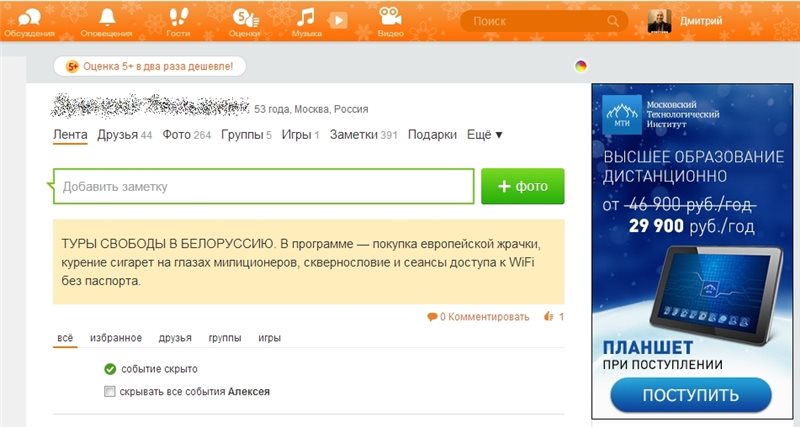Click the Оценка 5+ в два раза дешевле promo

click(150, 66)
